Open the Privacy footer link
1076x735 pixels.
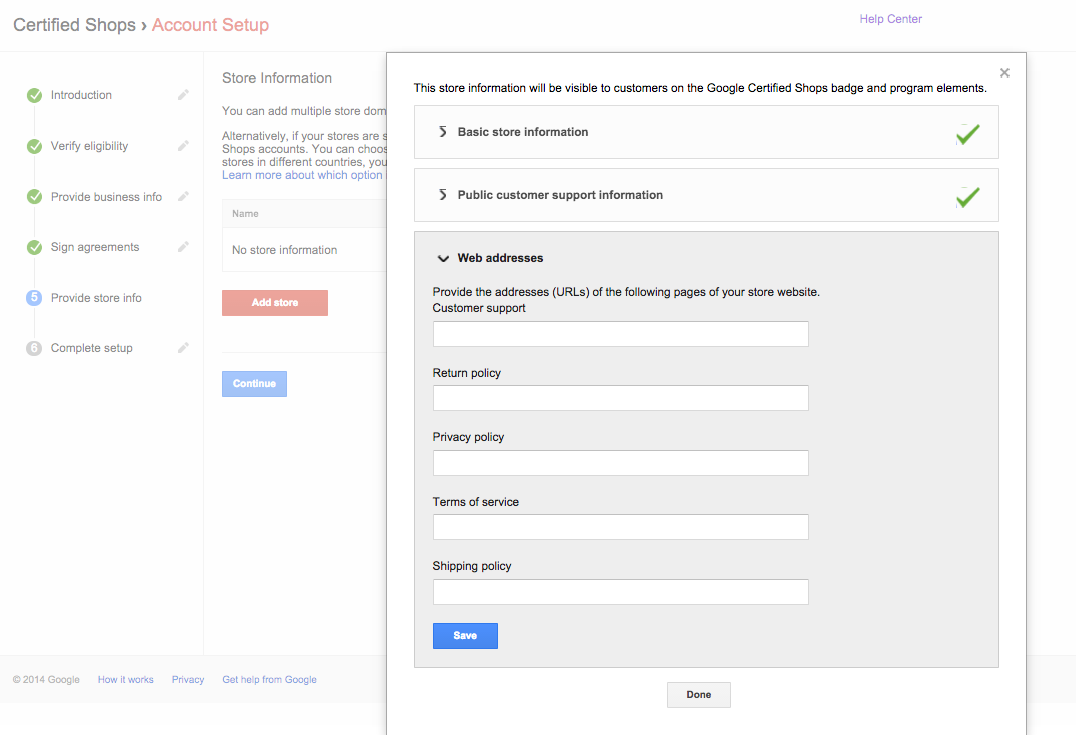pyautogui.click(x=188, y=679)
